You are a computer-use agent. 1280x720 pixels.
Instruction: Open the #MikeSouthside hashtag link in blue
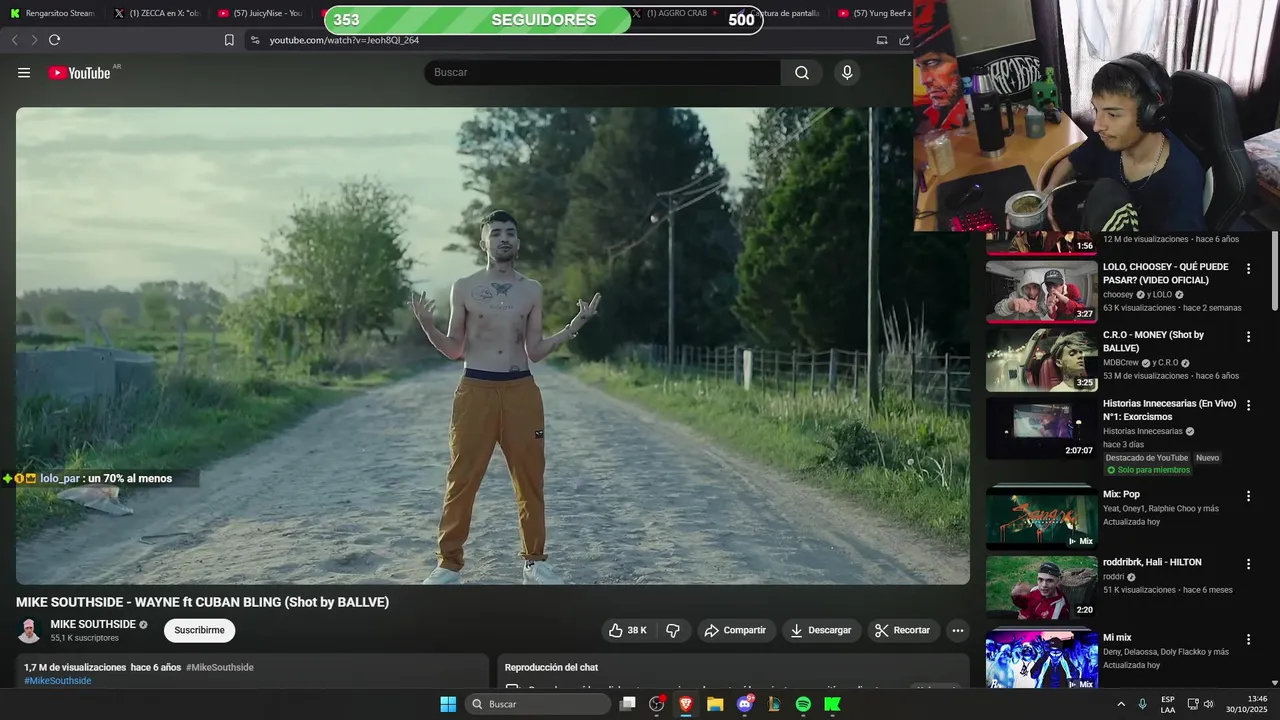point(58,681)
